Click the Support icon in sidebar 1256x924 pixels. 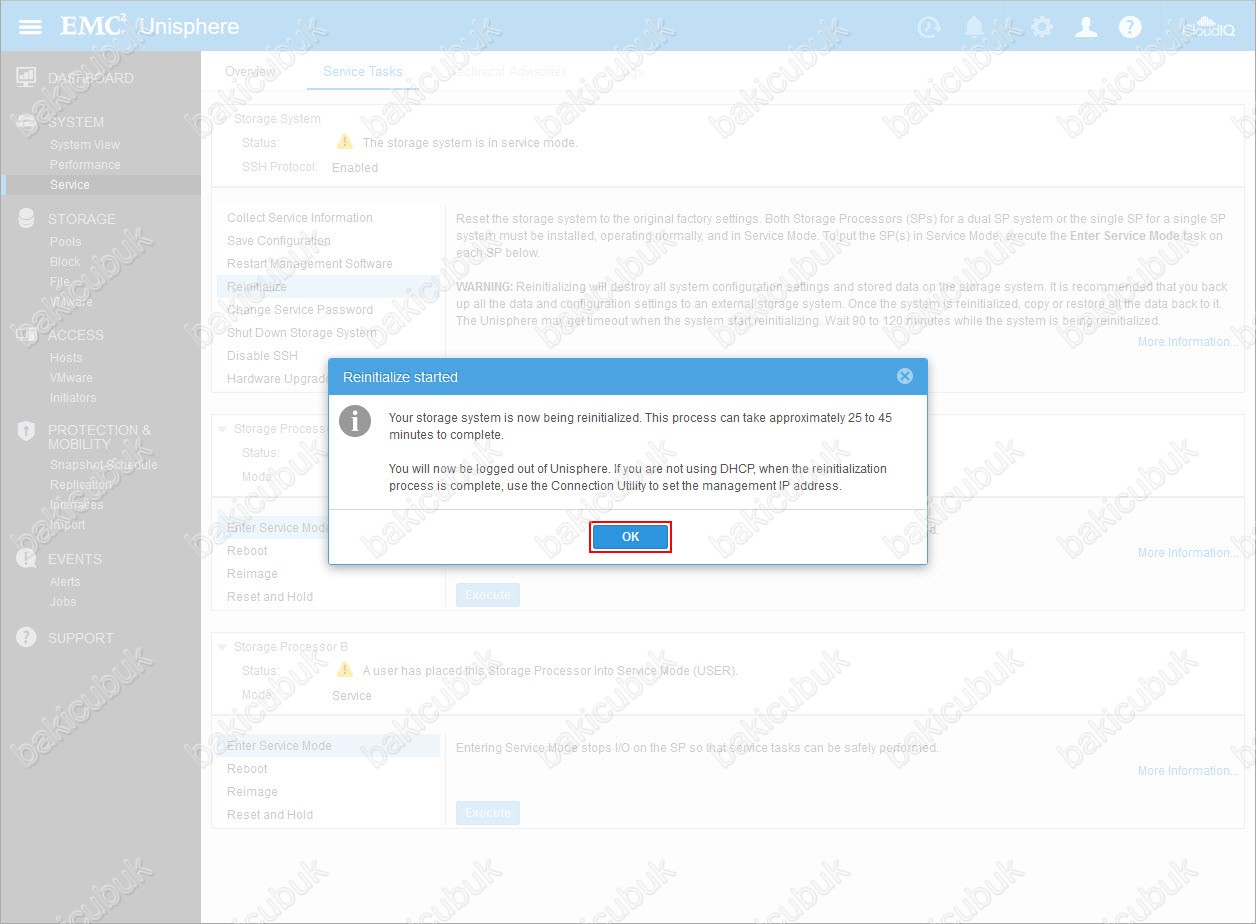tap(27, 638)
